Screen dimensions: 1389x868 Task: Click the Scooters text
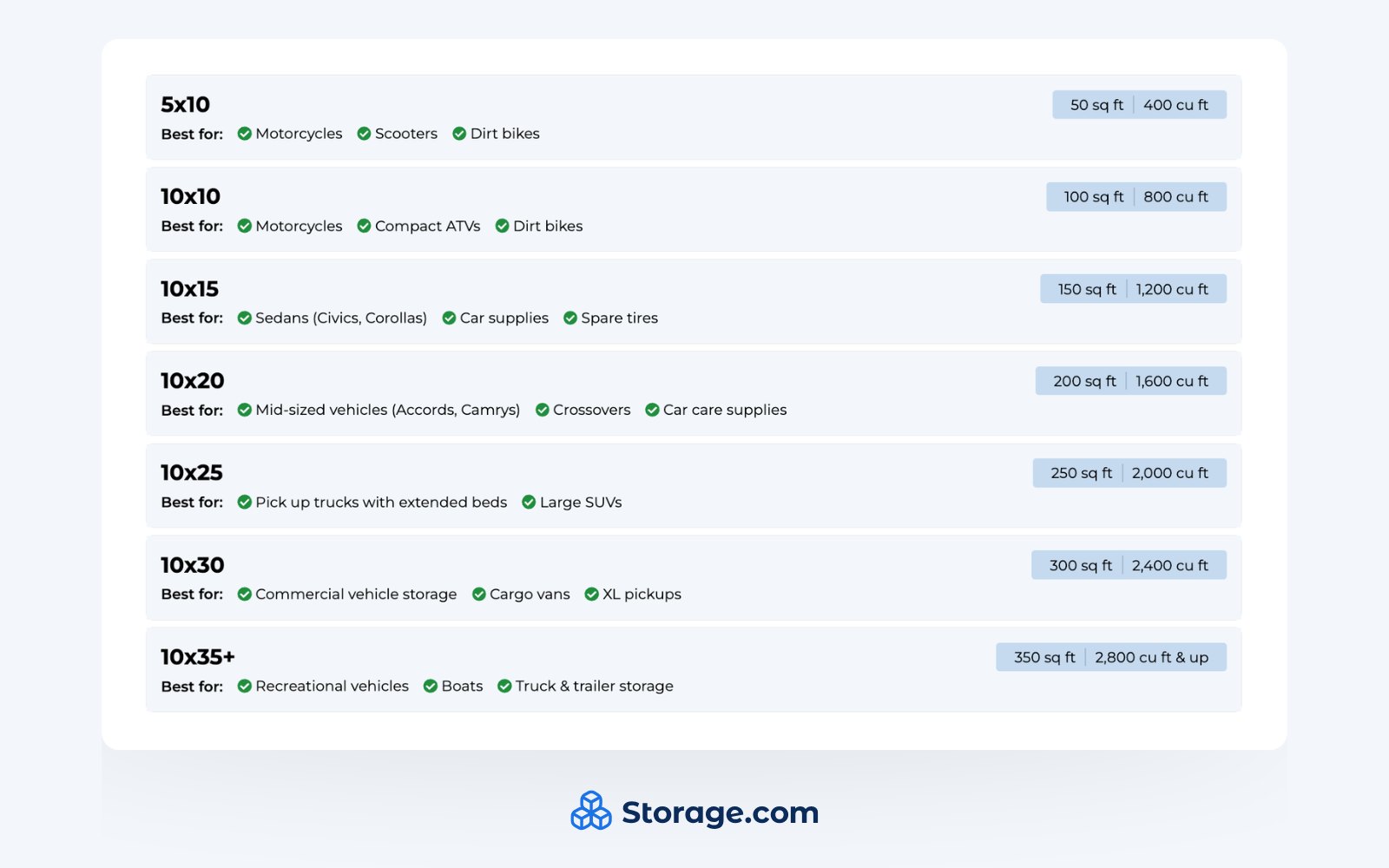pos(406,134)
